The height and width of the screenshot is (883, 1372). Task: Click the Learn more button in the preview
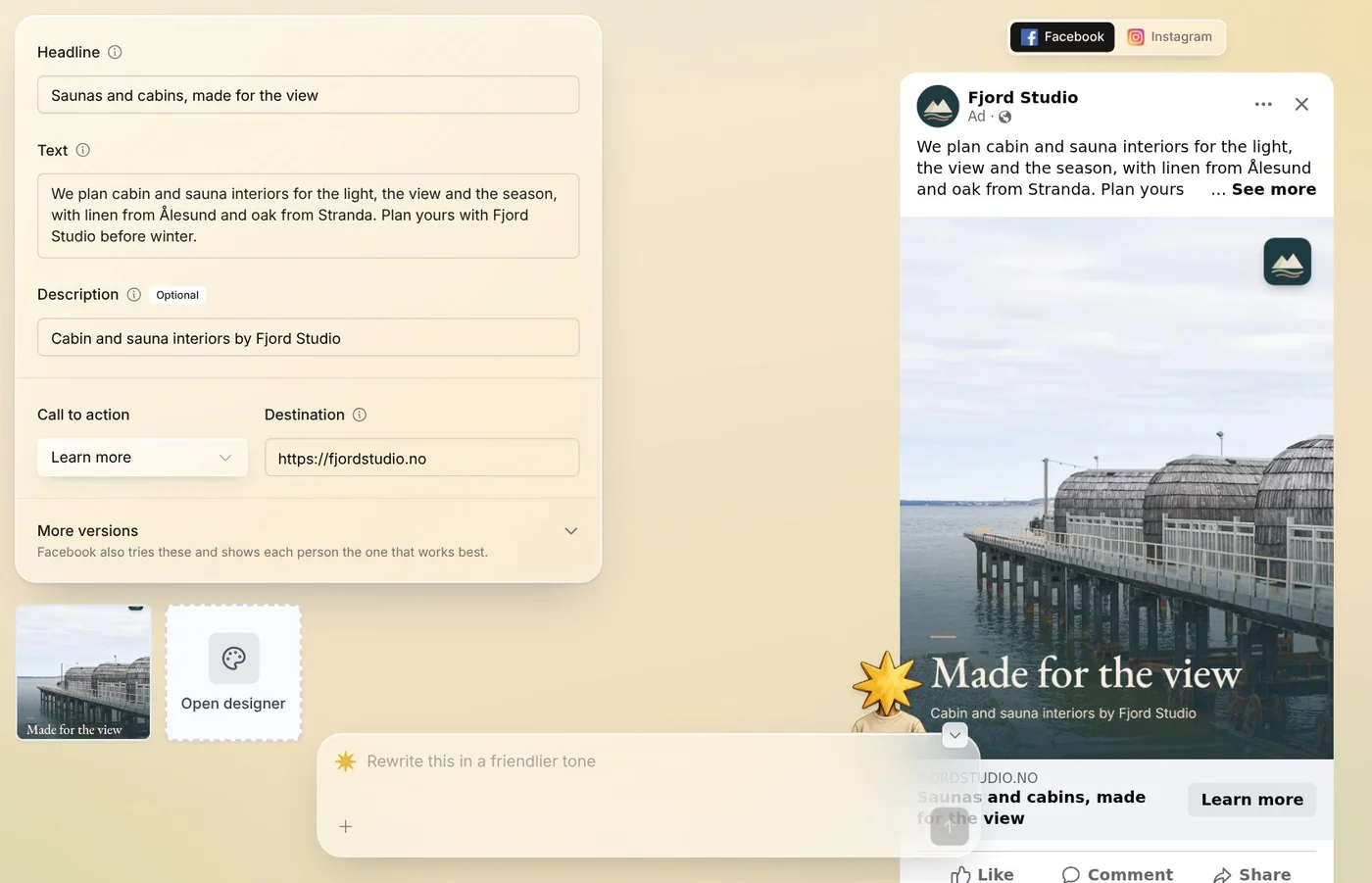1252,800
